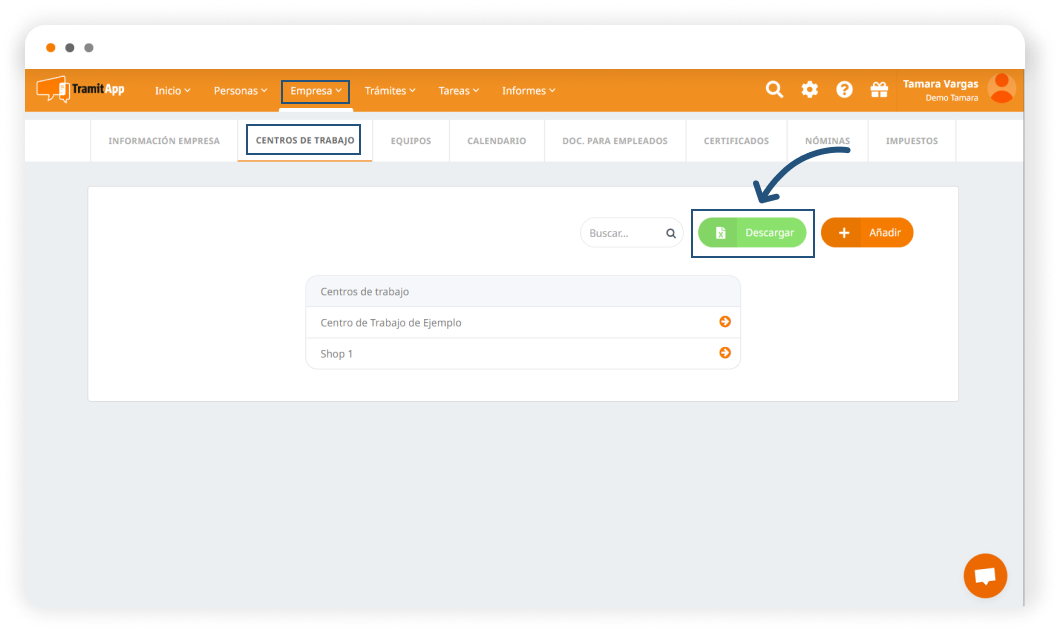Viewport: 1061px width, 633px height.
Task: Open the chat support bubble
Action: [985, 576]
